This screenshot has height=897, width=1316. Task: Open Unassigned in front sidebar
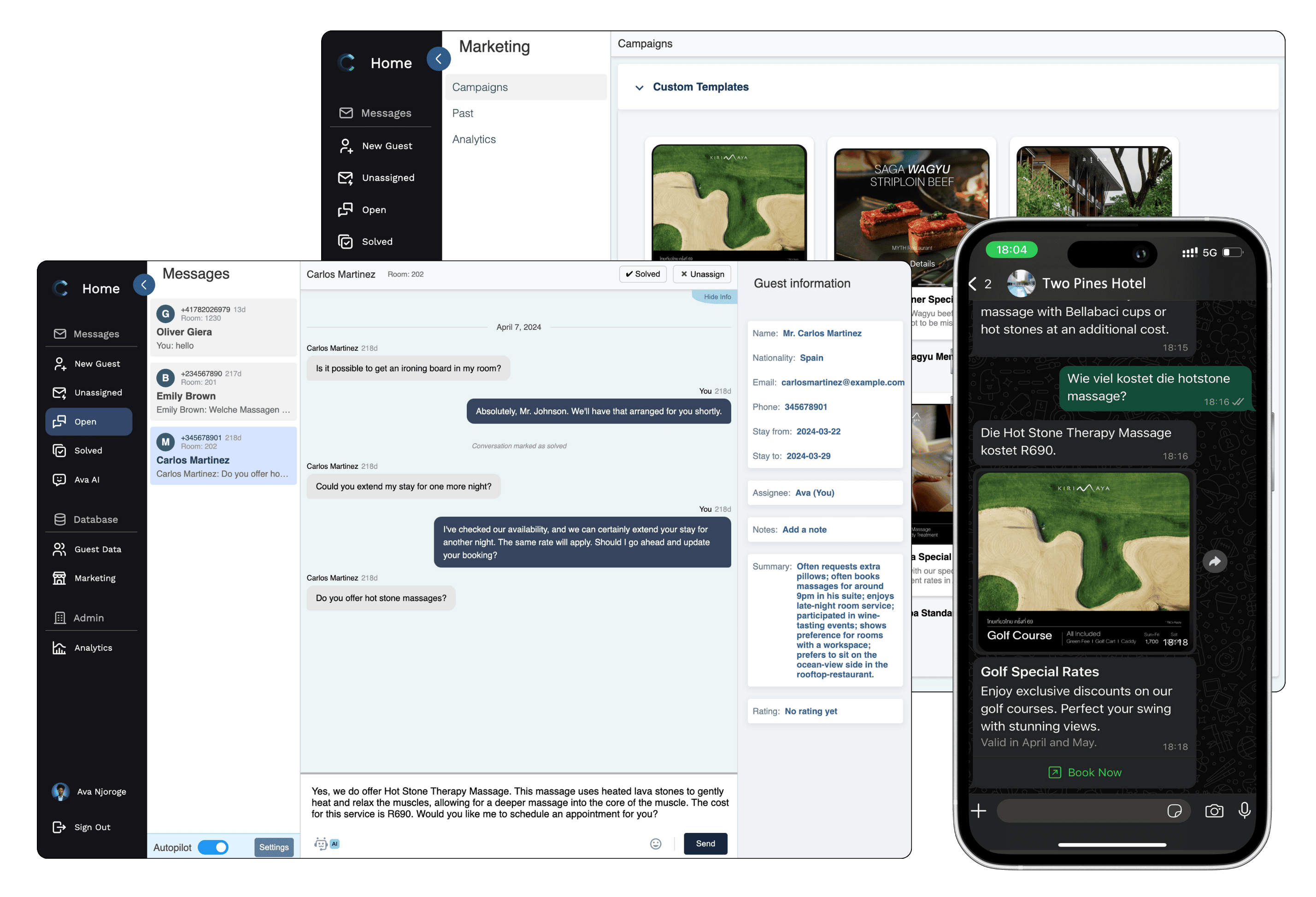(89, 392)
